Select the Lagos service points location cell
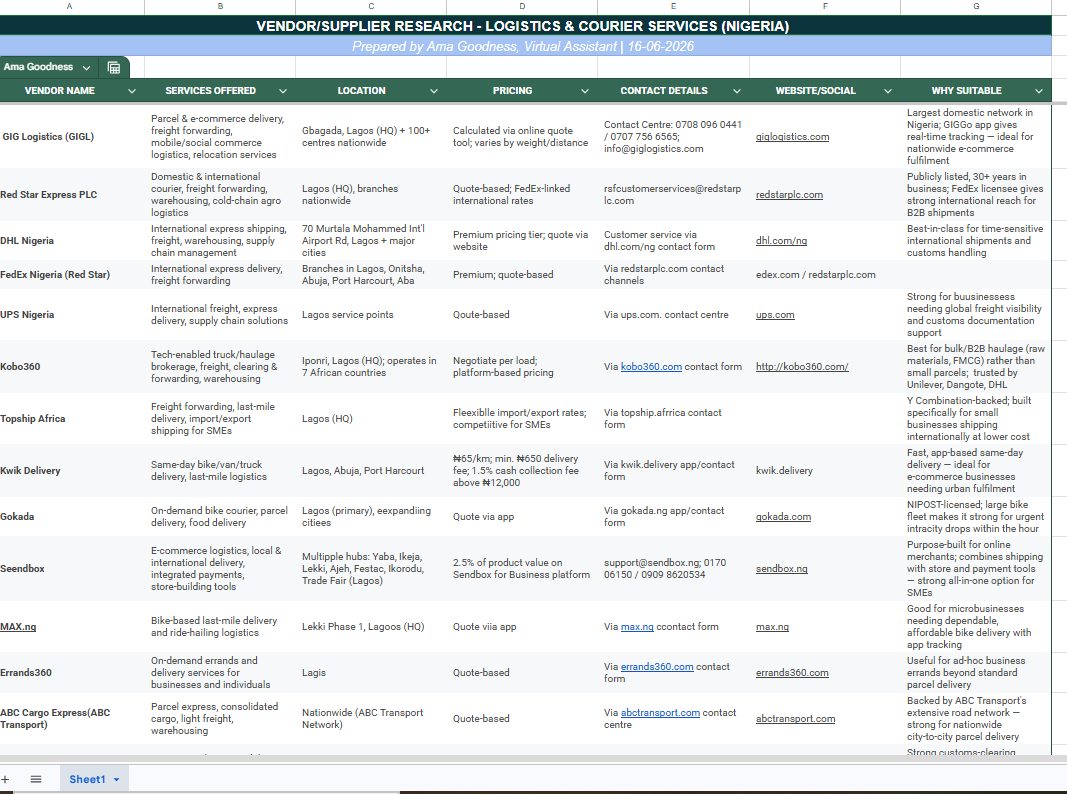1067x794 pixels. (x=371, y=315)
